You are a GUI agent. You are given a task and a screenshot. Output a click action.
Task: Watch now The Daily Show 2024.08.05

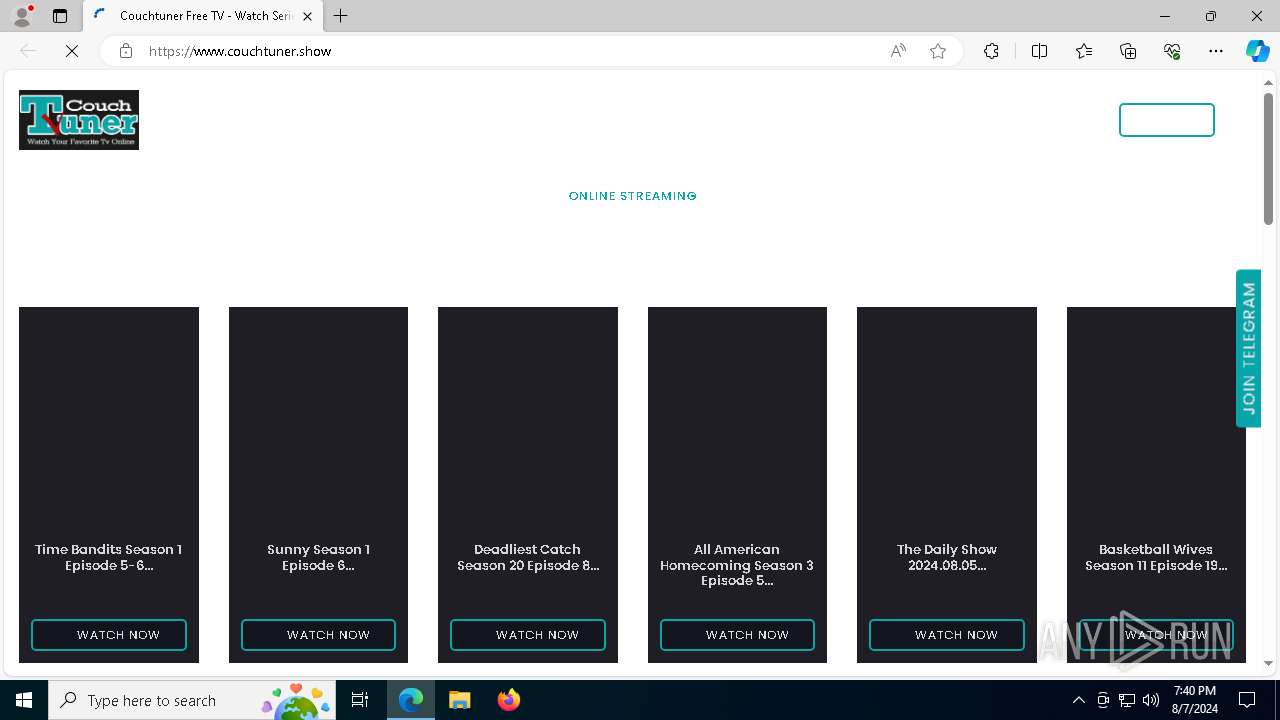947,635
